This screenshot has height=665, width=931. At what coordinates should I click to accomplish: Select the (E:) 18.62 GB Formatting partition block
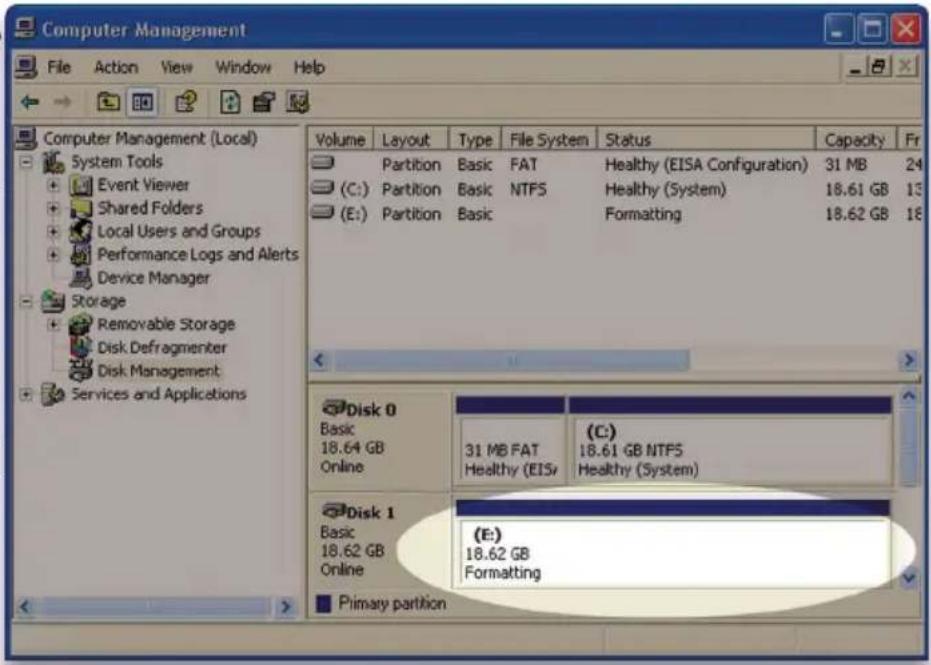point(673,544)
